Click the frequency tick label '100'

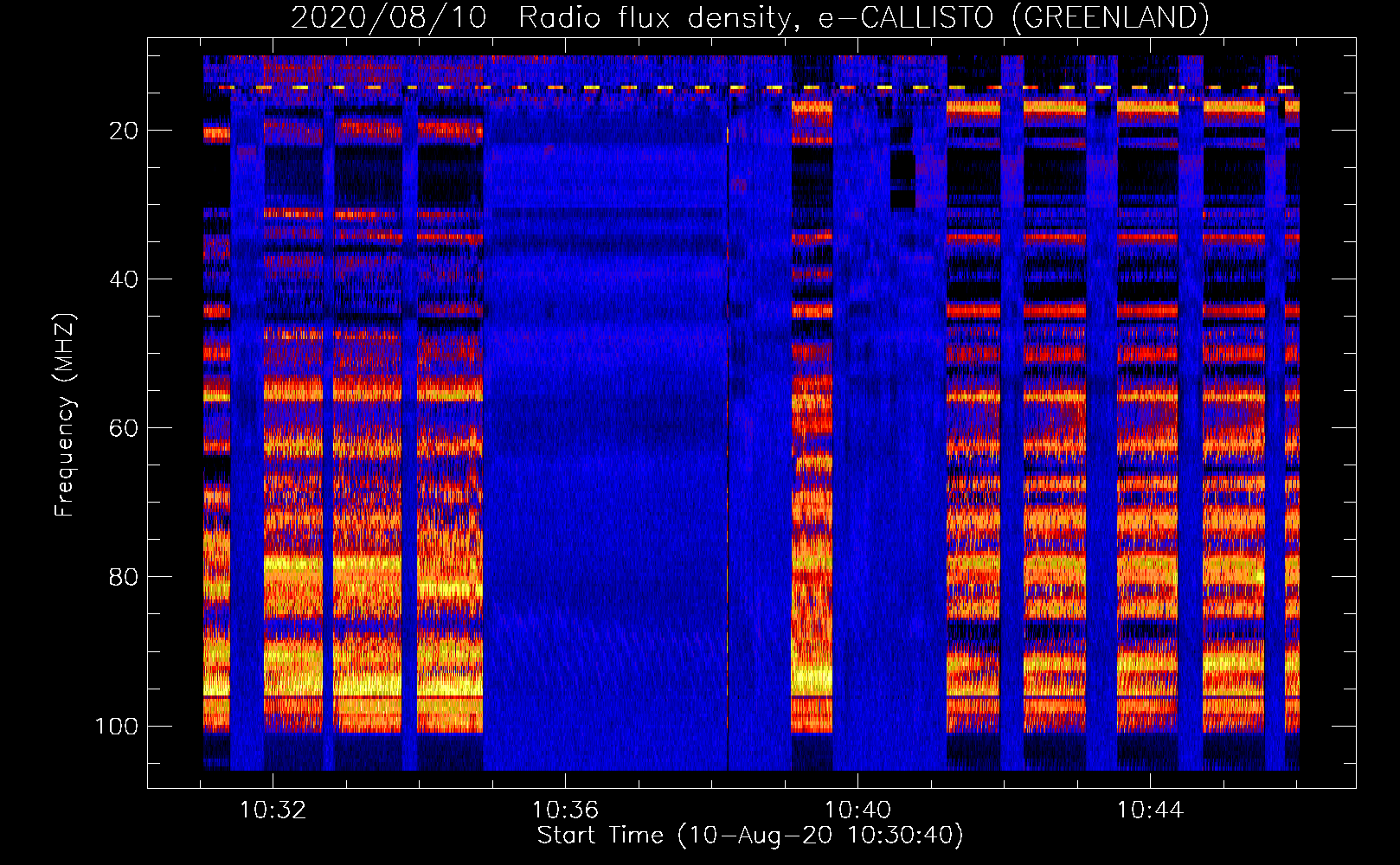coord(117,726)
